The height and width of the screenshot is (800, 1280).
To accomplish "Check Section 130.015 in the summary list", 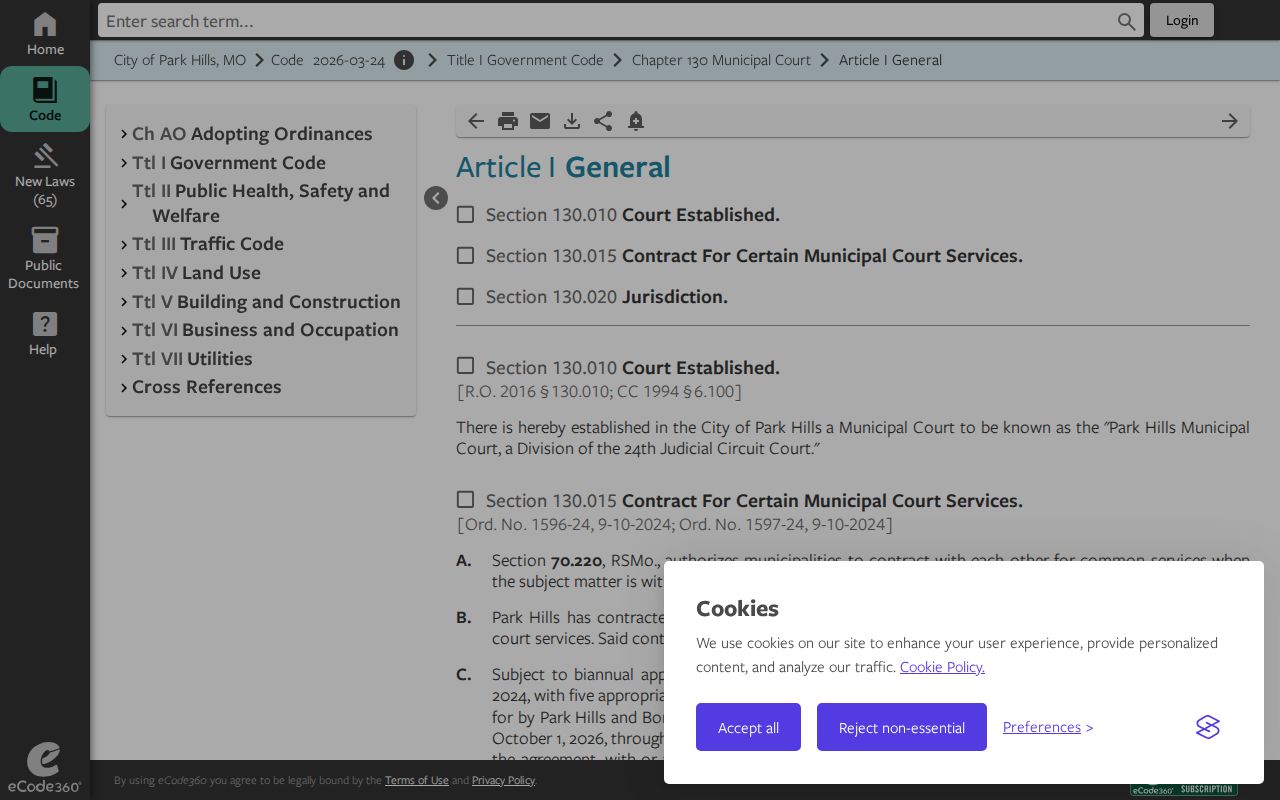I will coord(465,255).
